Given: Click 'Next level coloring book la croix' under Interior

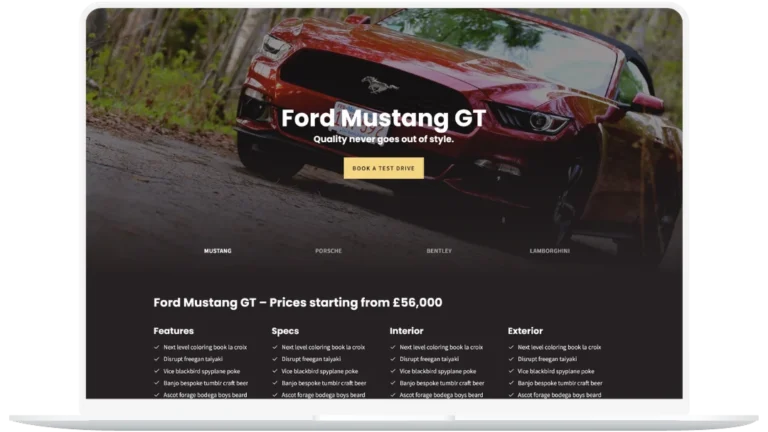Looking at the screenshot, I should 441,347.
